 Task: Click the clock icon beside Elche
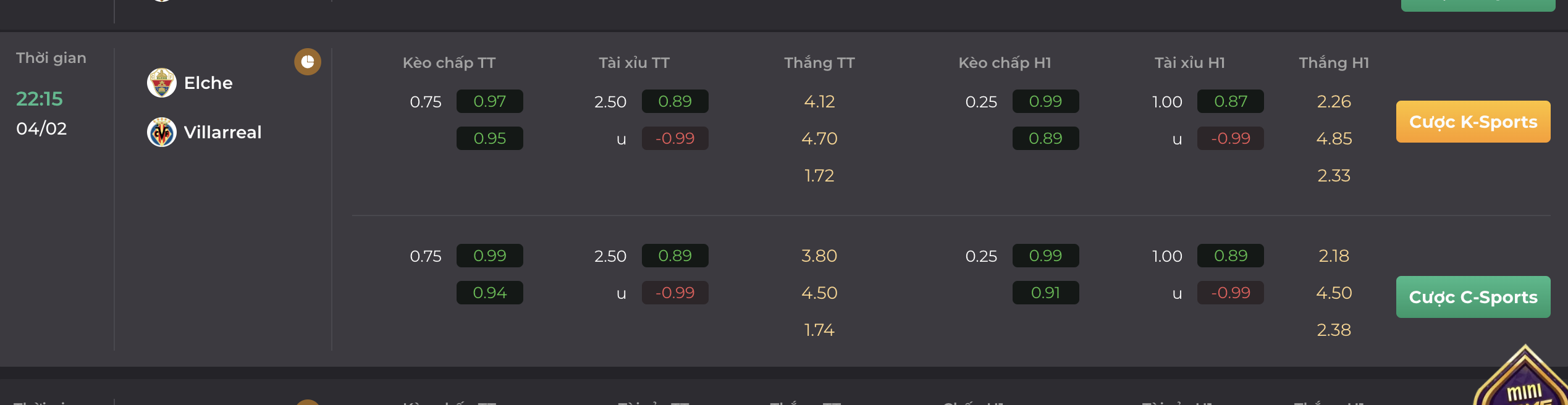(308, 62)
